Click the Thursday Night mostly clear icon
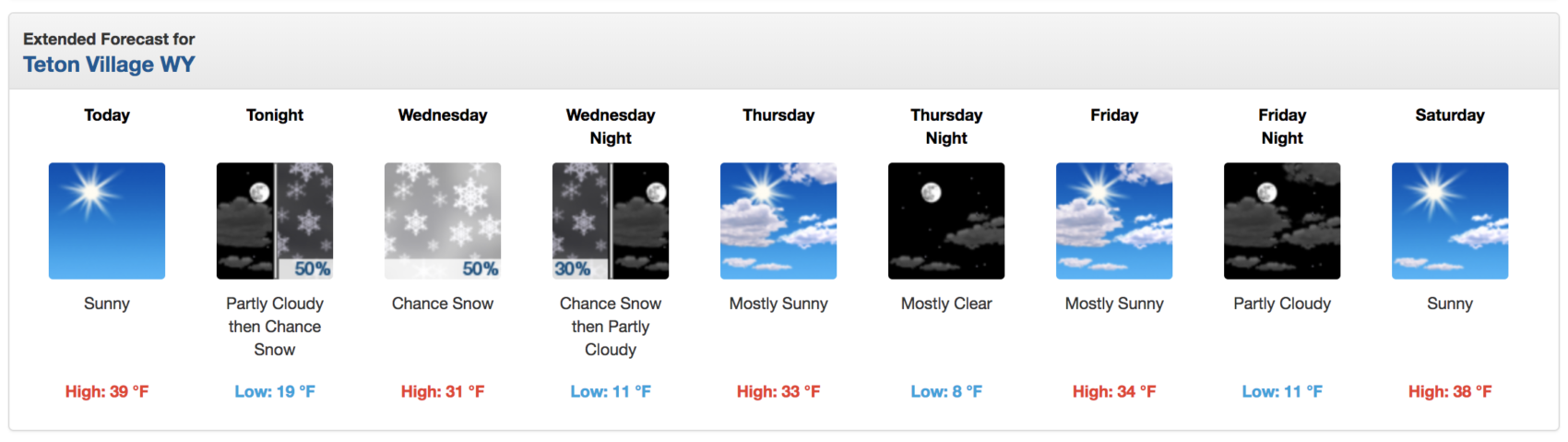The image size is (1568, 442). click(x=946, y=221)
